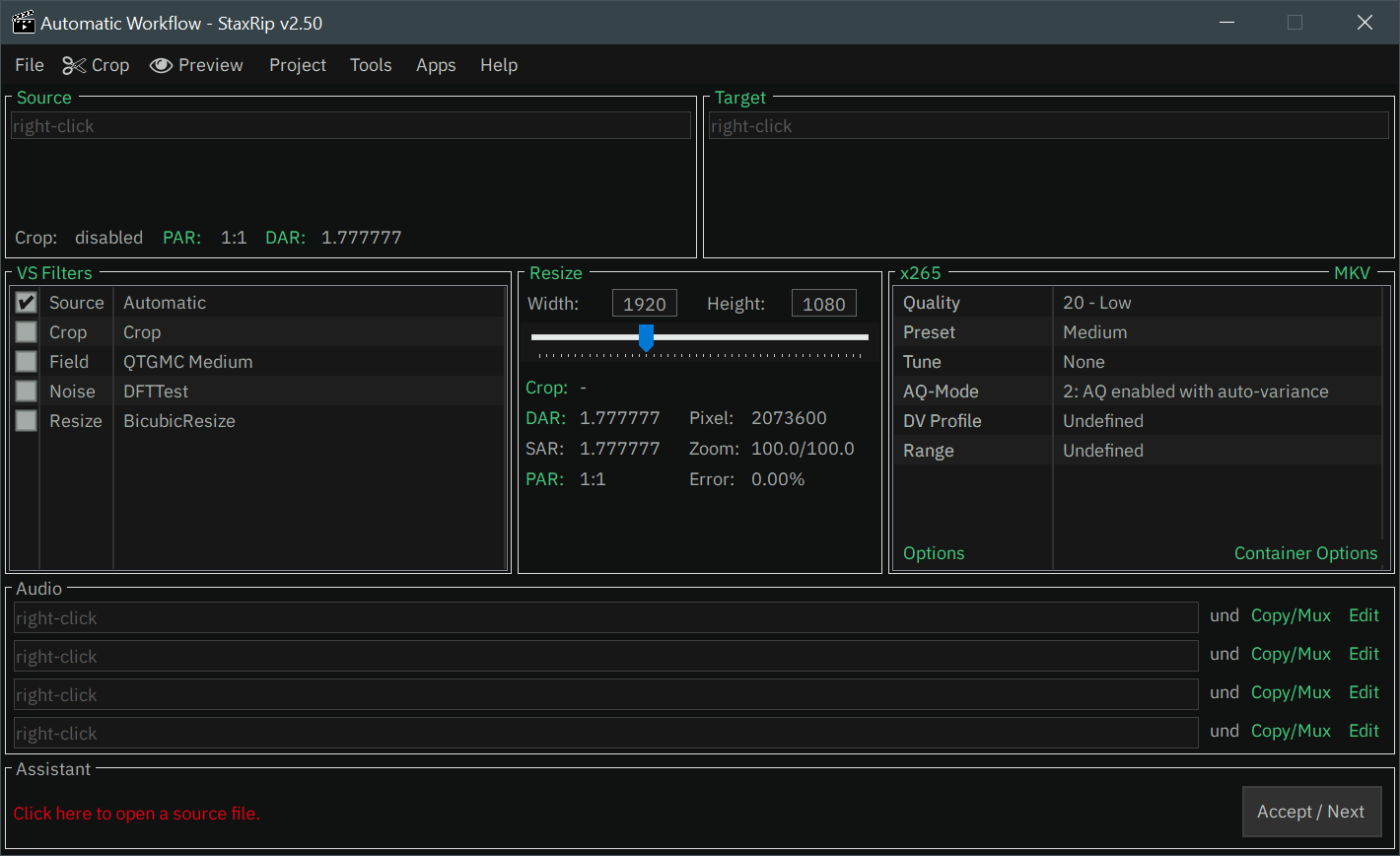Click the MKV container label
The image size is (1400, 856).
1352,273
